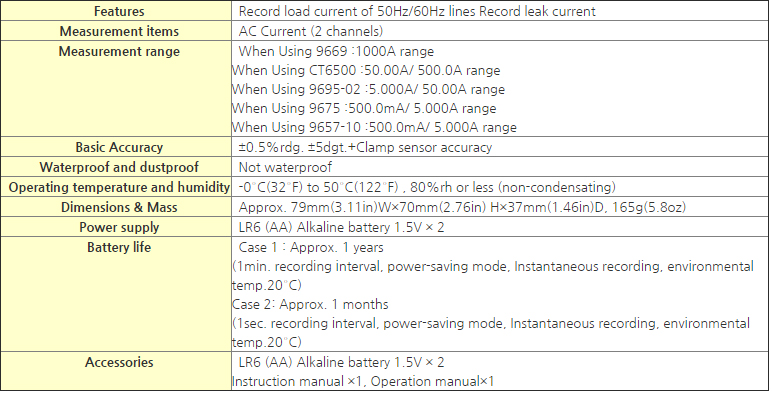The width and height of the screenshot is (772, 395).
Task: Click the AC Current (2 channels) text
Action: (311, 32)
